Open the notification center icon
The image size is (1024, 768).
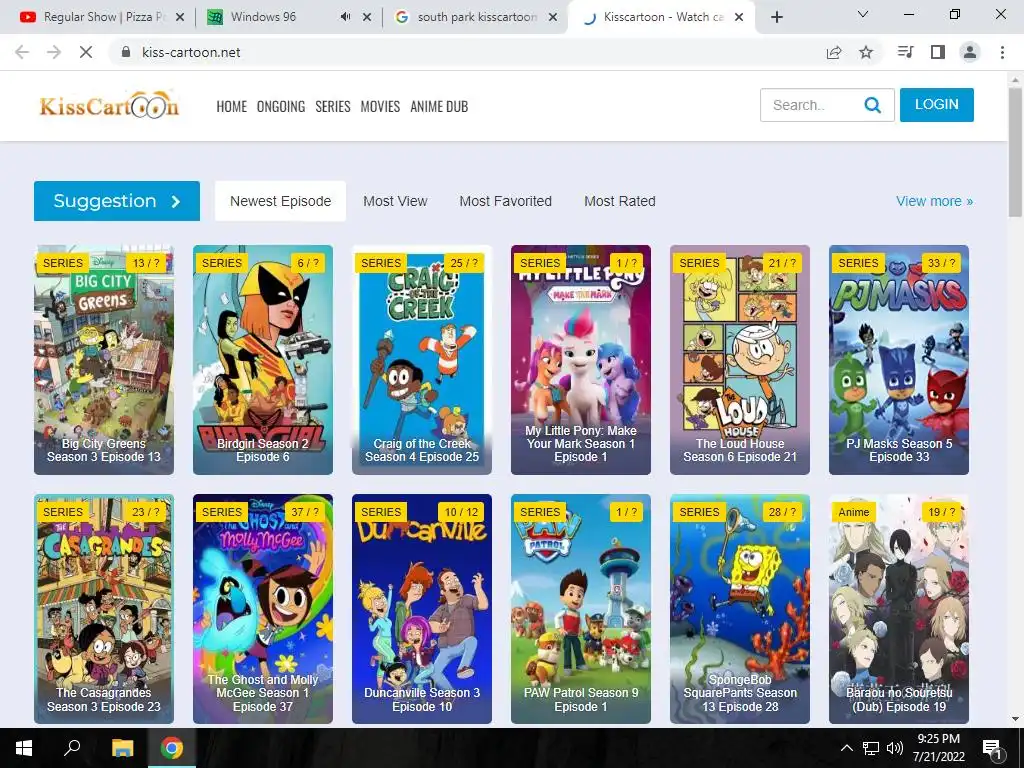pos(992,748)
